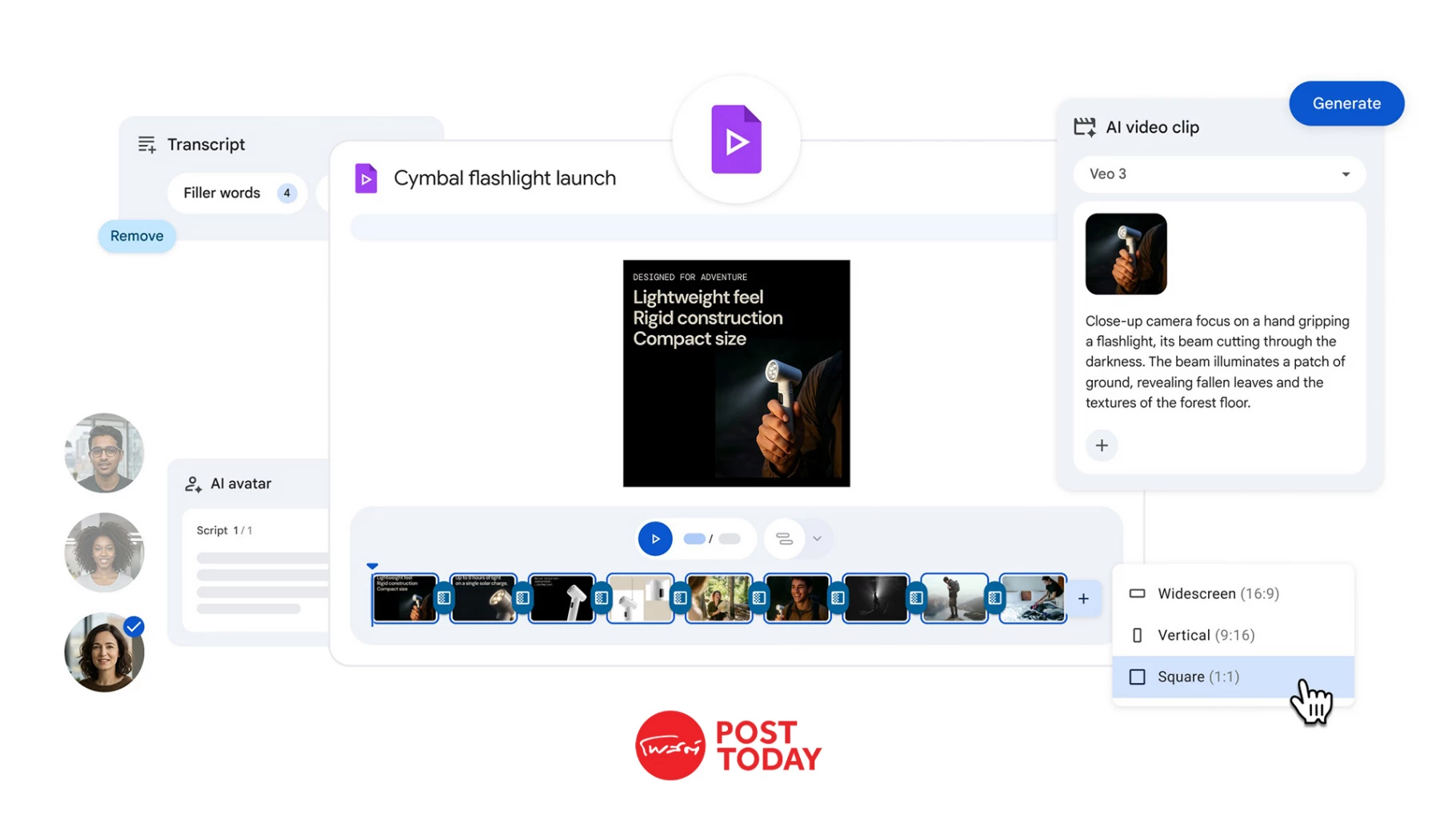Screen dimensions: 1456x819
Task: Expand the chevron next to timeline layout
Action: pos(817,539)
